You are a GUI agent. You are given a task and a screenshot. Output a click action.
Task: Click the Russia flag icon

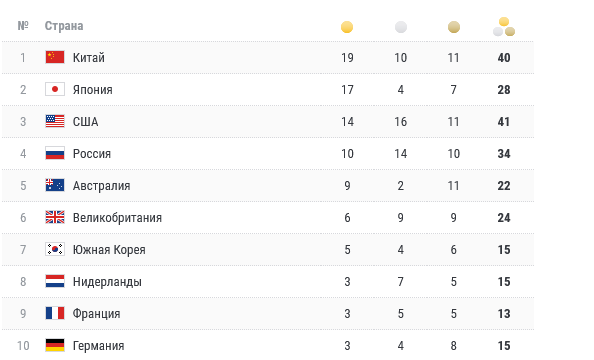click(55, 153)
